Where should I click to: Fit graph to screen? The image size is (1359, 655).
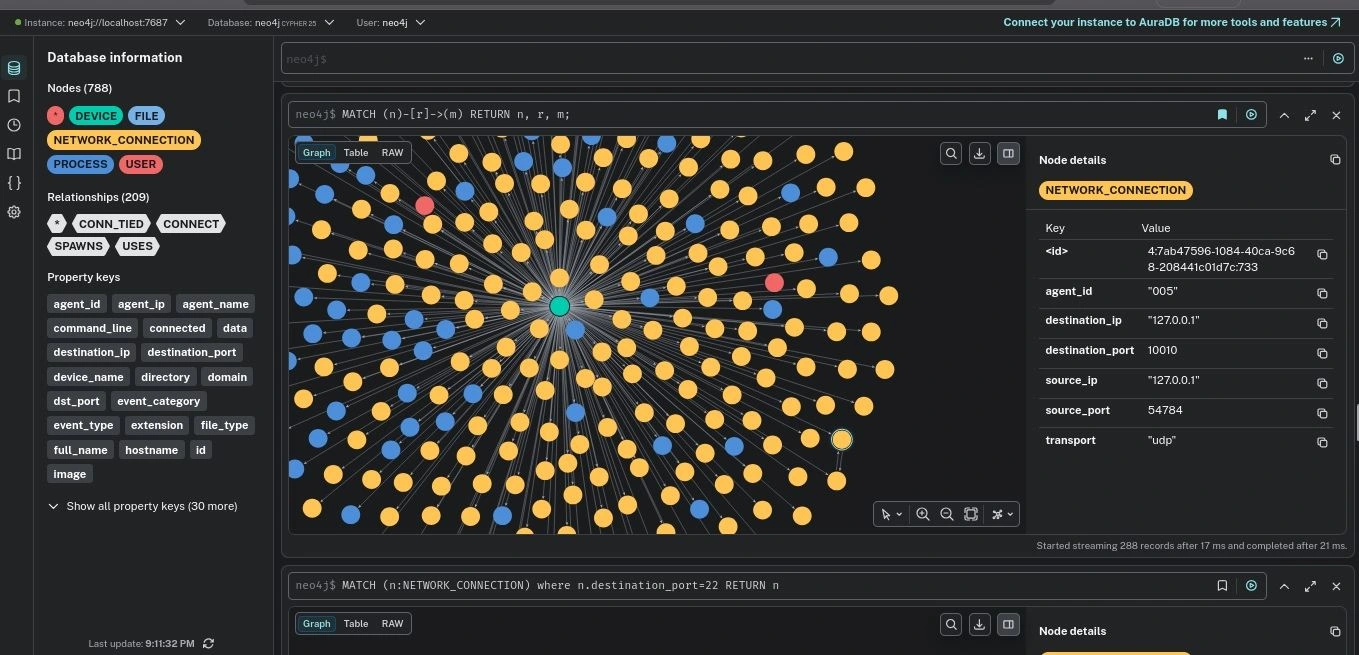pos(971,514)
